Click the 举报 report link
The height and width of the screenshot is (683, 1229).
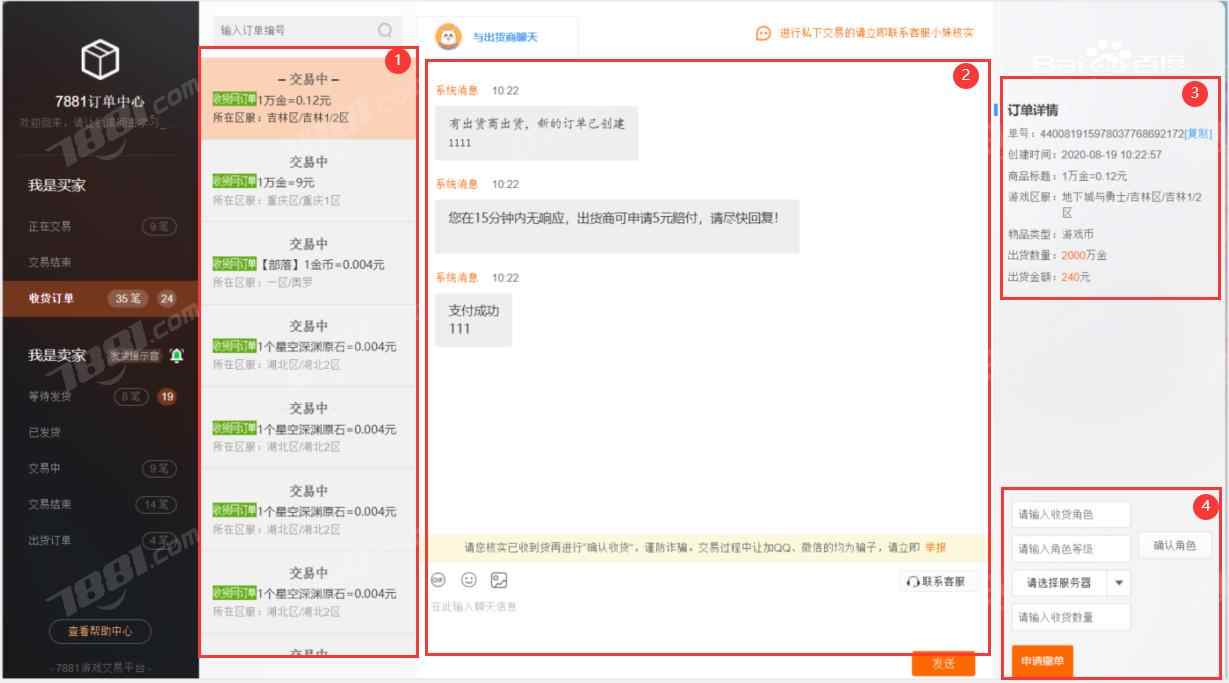tap(935, 548)
